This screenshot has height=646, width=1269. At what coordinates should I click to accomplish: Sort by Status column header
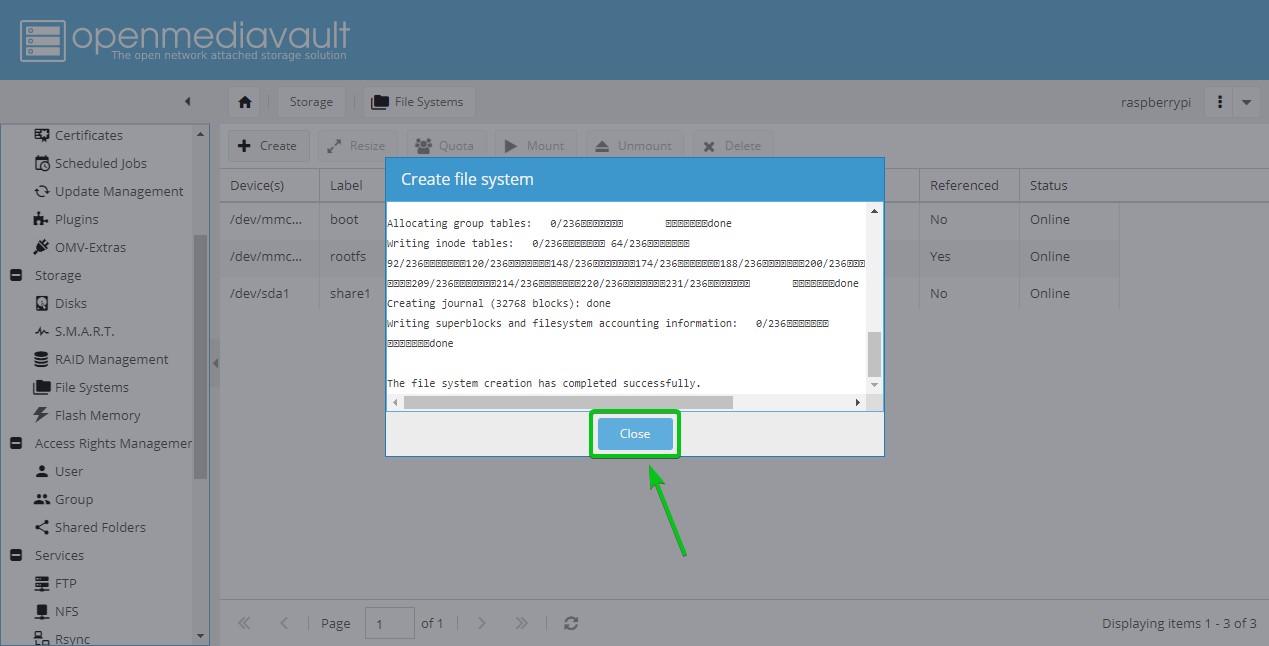click(1069, 185)
